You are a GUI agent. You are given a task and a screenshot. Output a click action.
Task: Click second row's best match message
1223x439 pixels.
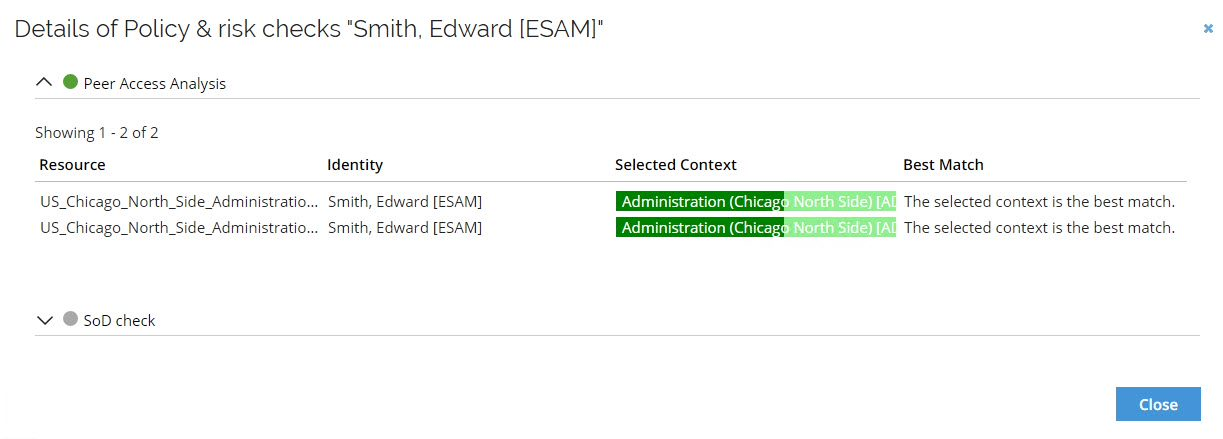(1039, 227)
